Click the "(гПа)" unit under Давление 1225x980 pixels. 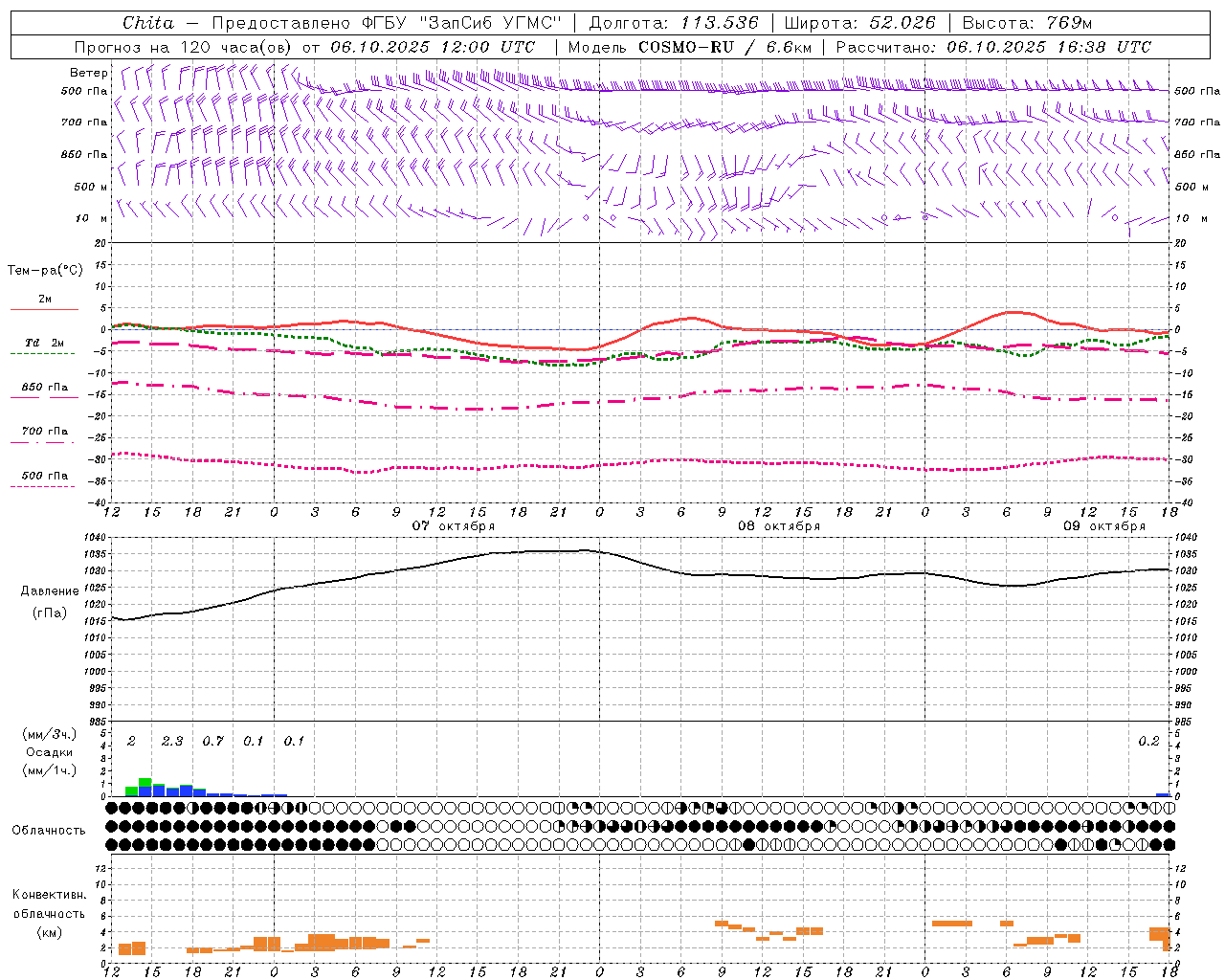(x=50, y=613)
